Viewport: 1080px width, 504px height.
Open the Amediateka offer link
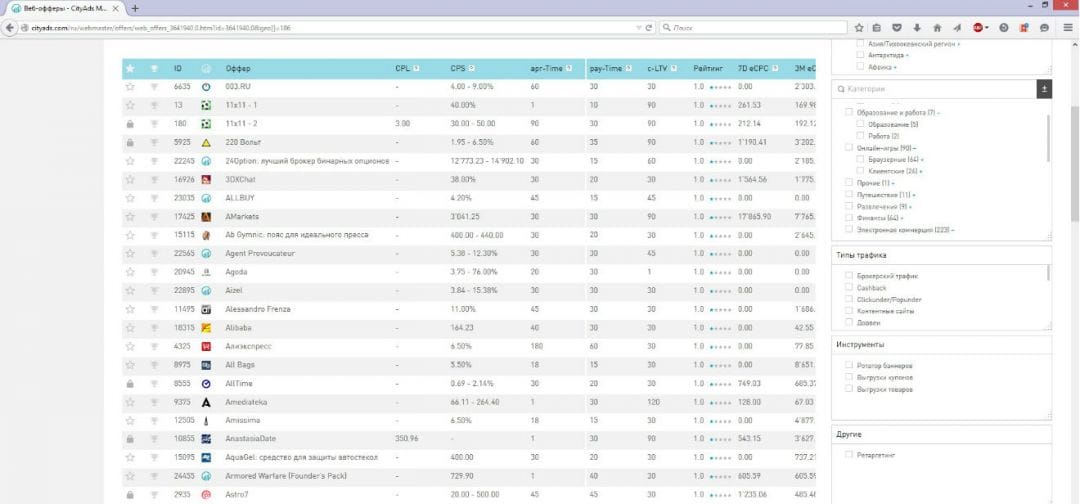[x=246, y=402]
